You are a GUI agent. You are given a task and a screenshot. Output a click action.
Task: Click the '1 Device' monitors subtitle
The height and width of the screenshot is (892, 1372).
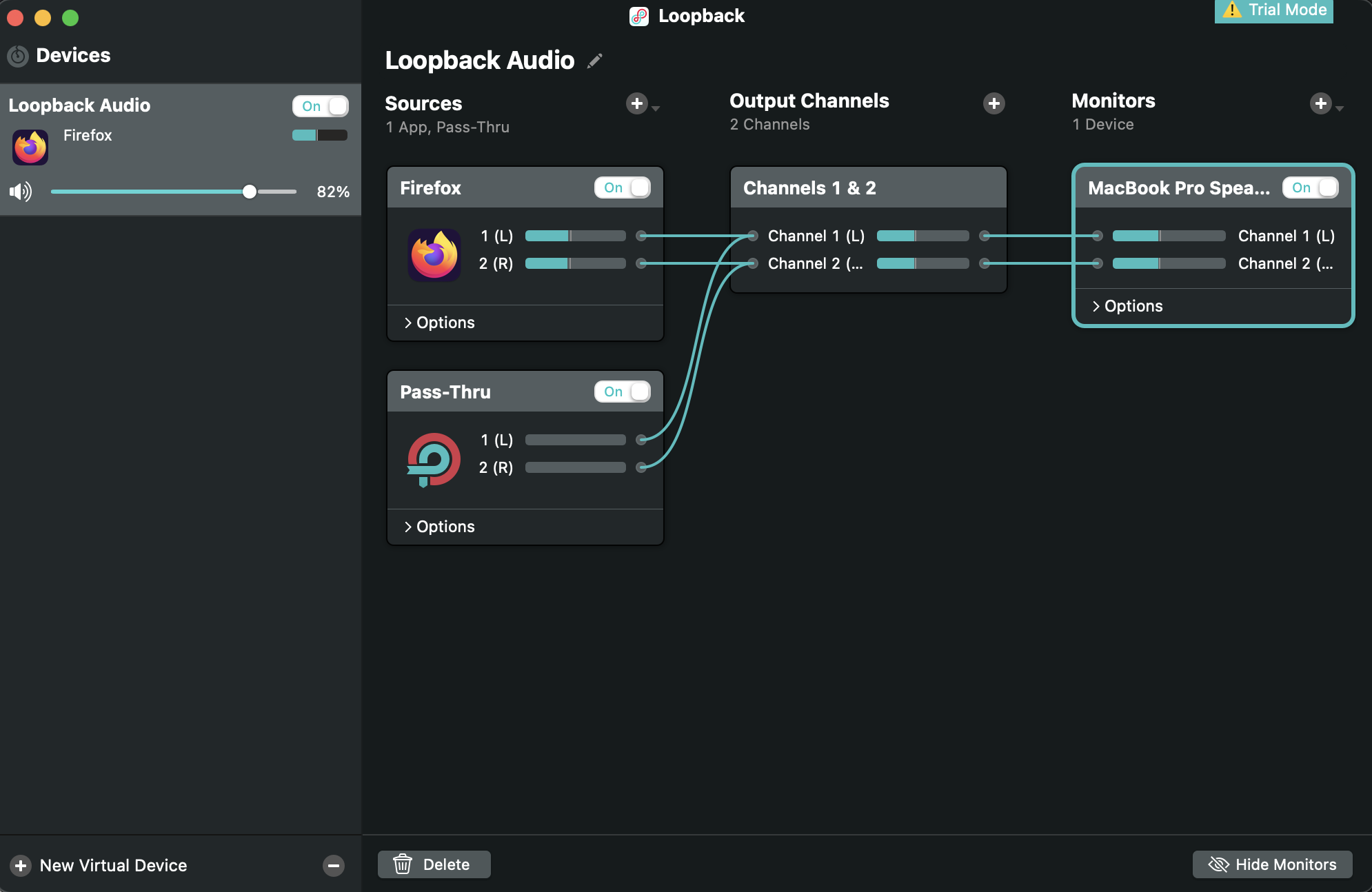click(1103, 124)
